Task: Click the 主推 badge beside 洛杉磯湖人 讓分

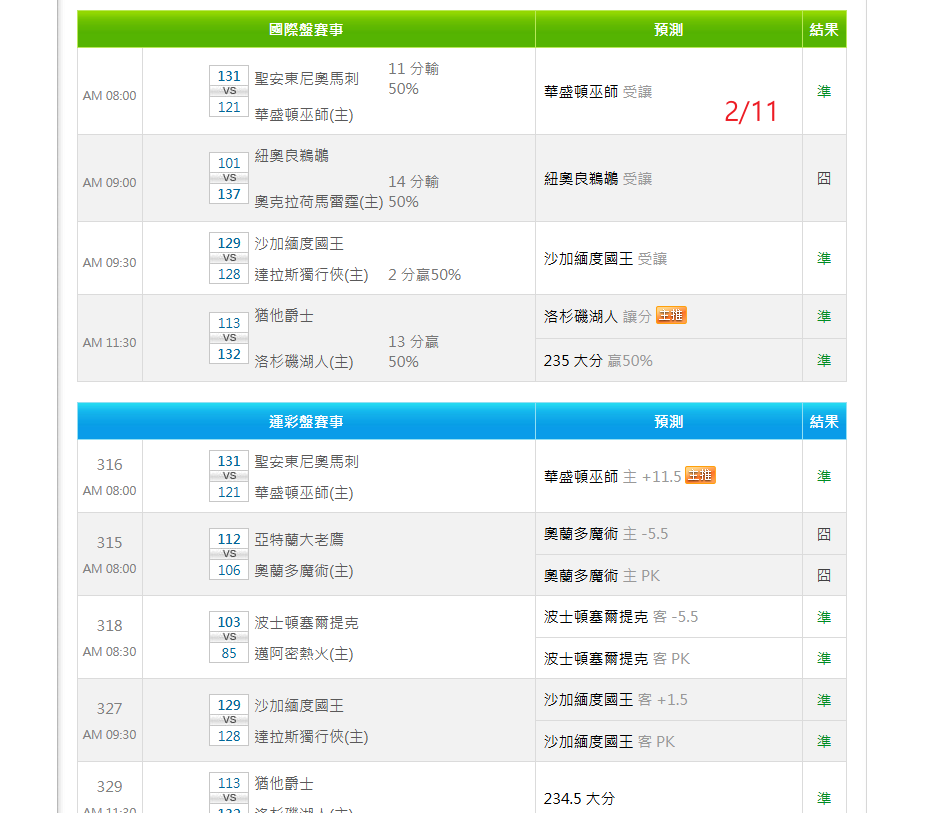Action: pos(671,316)
